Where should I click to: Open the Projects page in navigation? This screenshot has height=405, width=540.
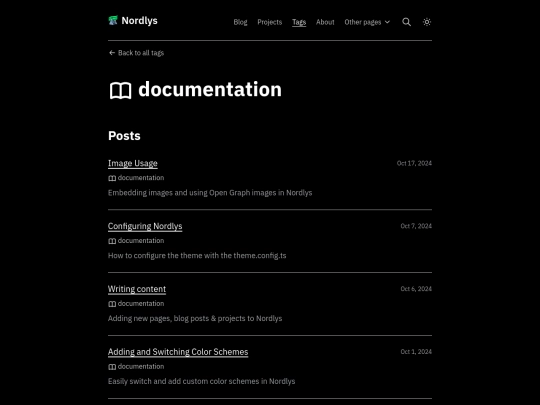[x=270, y=22]
